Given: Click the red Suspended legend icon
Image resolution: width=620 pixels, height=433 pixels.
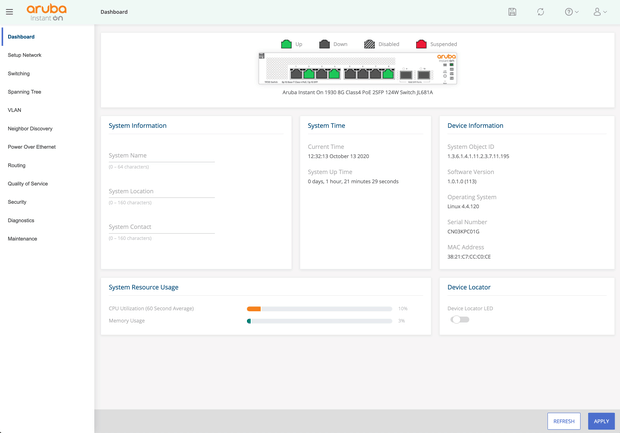Looking at the screenshot, I should click(421, 44).
